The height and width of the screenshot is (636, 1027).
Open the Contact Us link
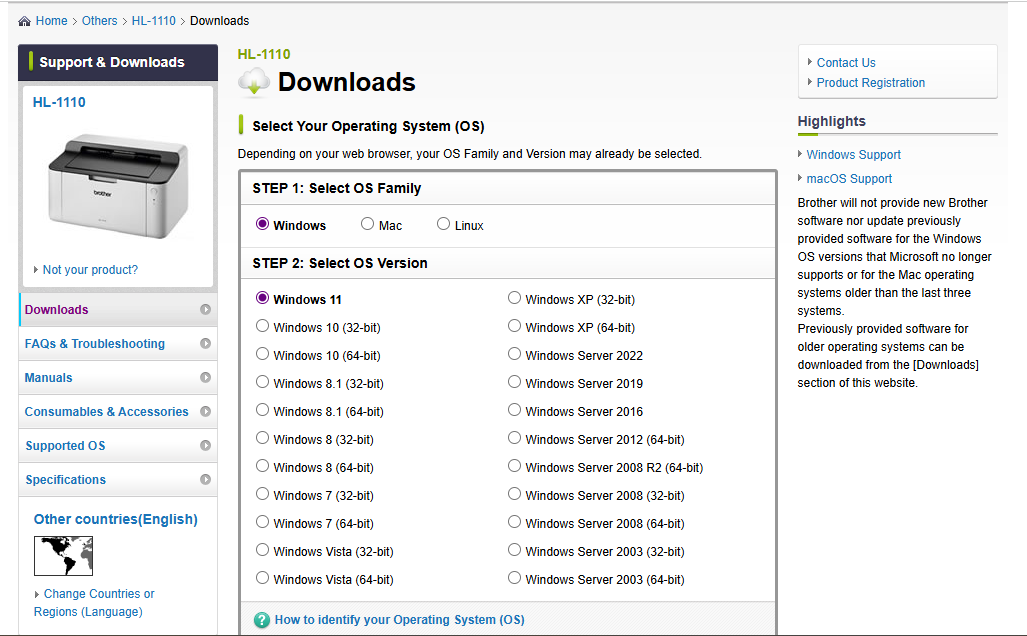point(845,62)
